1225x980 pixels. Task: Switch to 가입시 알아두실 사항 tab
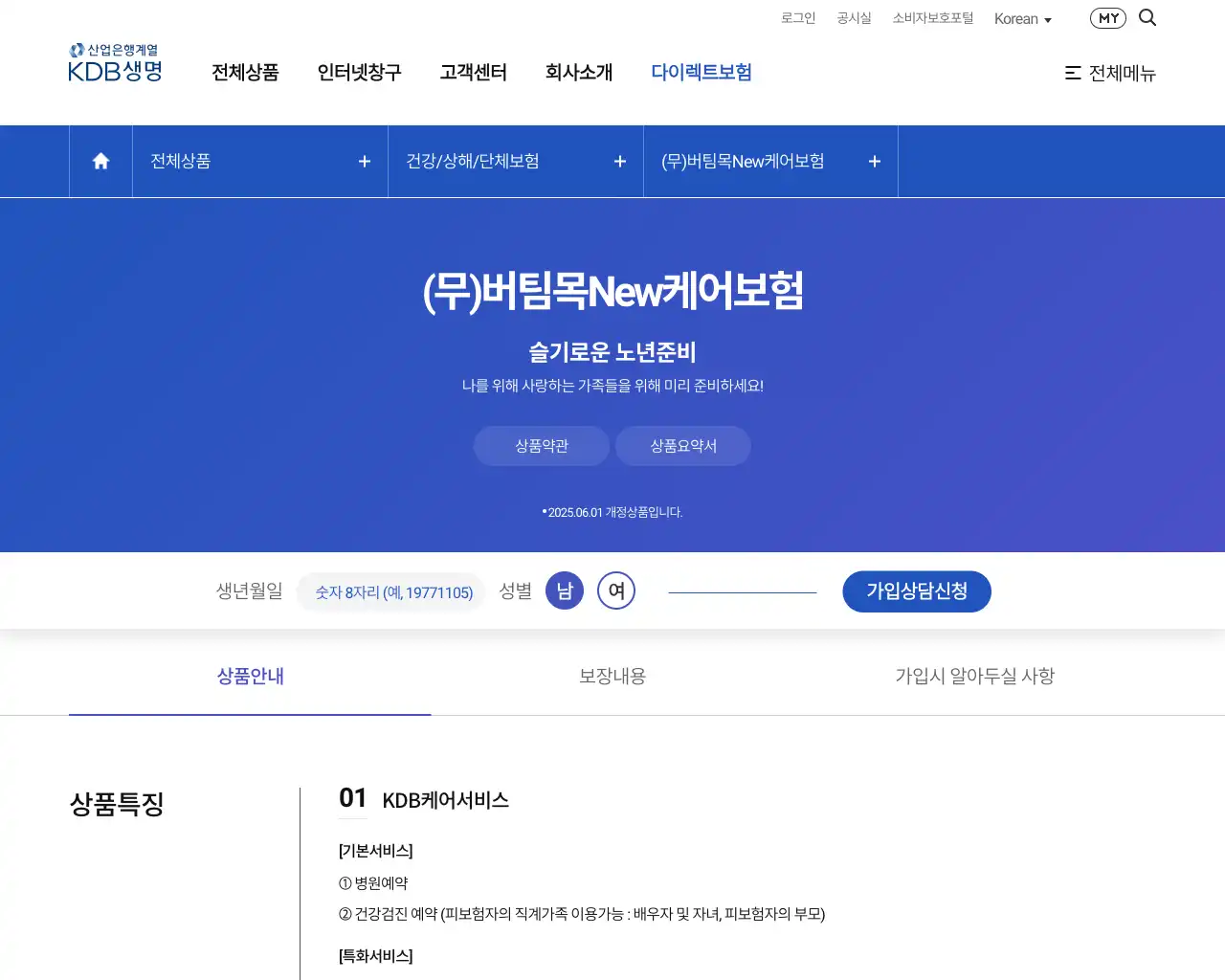pyautogui.click(x=974, y=677)
